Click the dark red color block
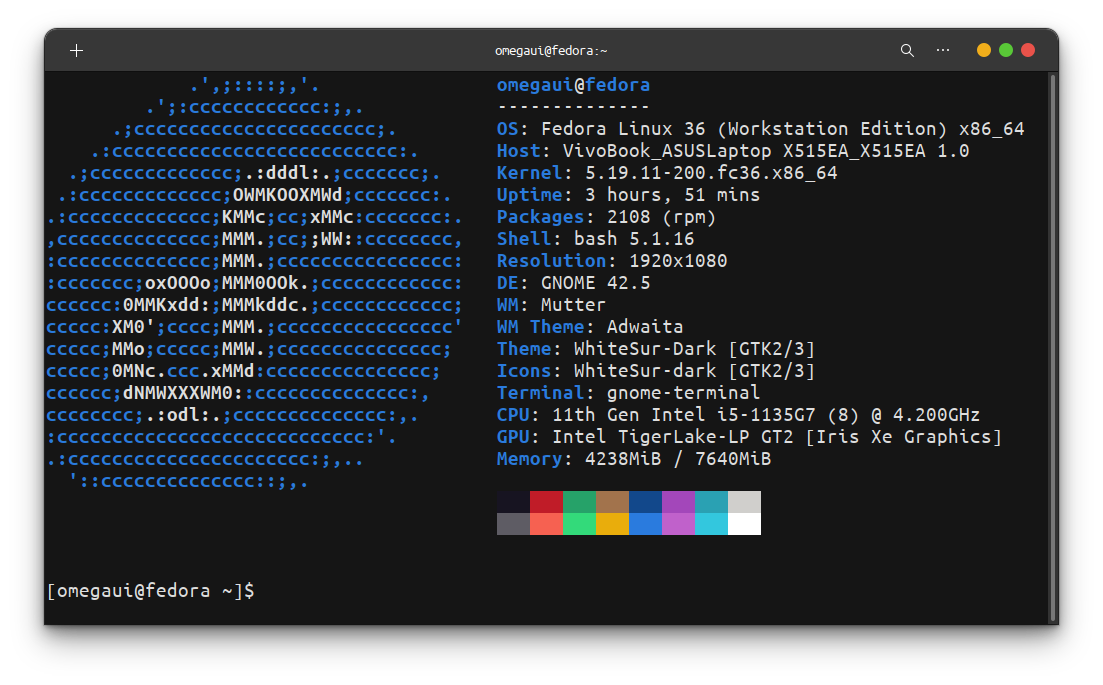This screenshot has height=685, width=1103. point(547,502)
